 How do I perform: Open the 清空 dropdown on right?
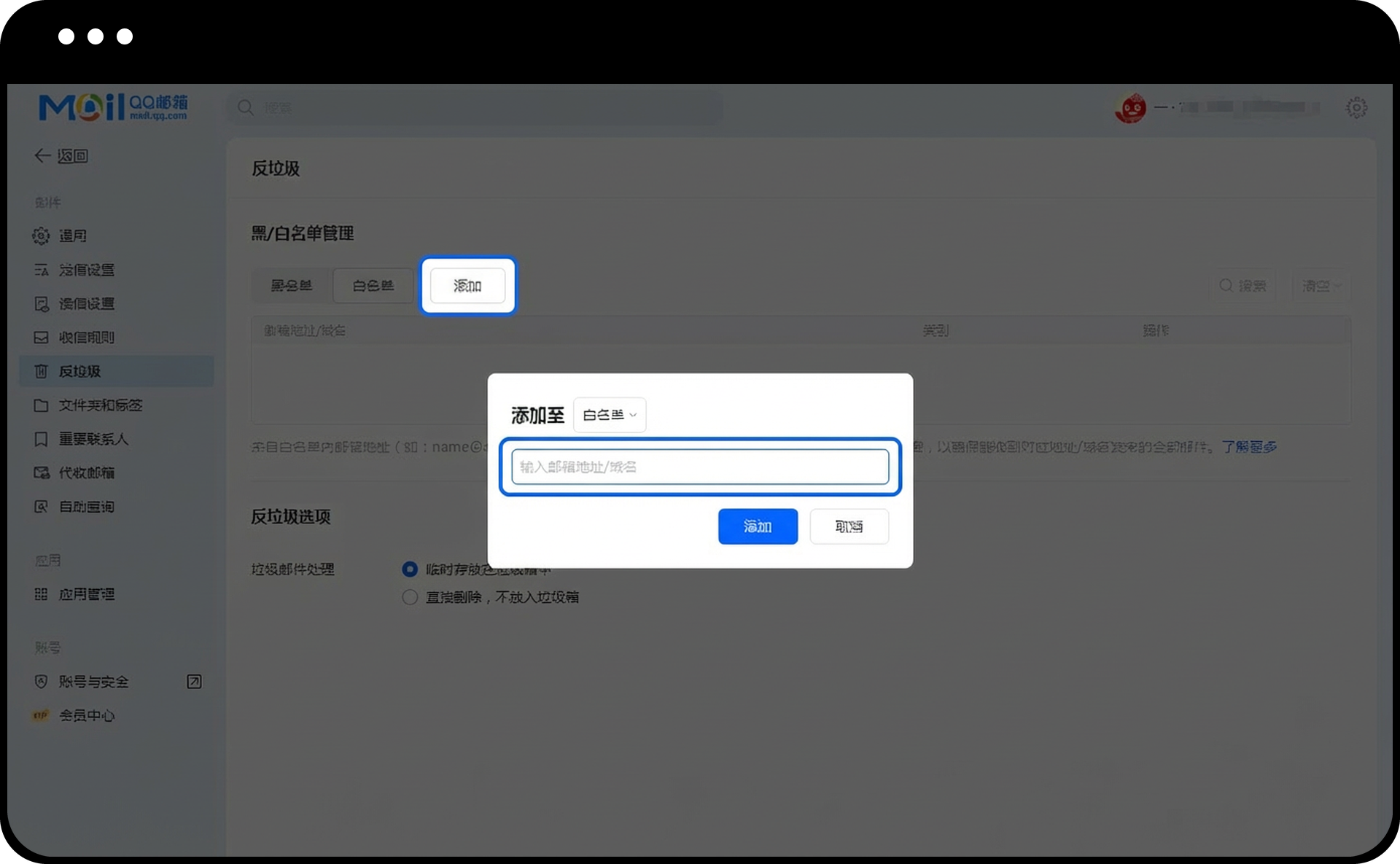click(1321, 286)
